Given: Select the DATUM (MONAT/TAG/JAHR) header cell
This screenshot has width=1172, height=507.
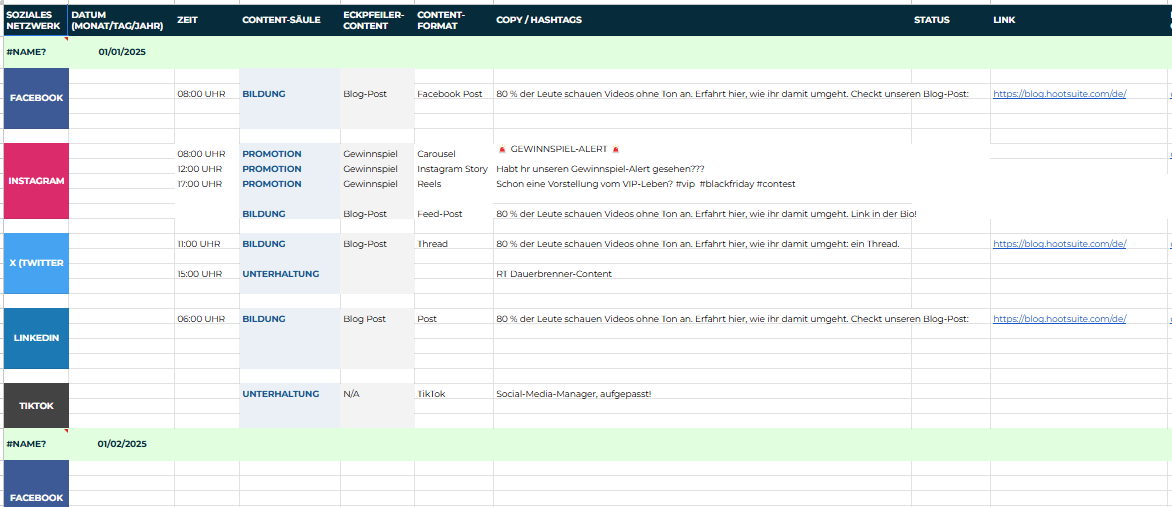Looking at the screenshot, I should (121, 20).
